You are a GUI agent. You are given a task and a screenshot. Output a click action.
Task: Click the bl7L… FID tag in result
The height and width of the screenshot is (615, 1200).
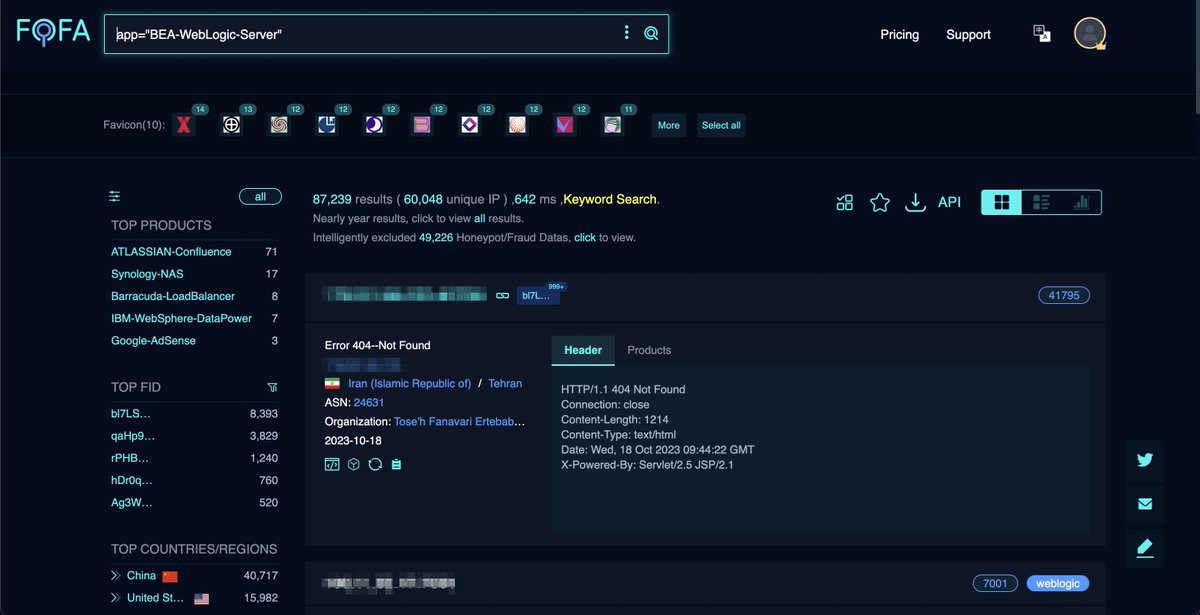(538, 296)
